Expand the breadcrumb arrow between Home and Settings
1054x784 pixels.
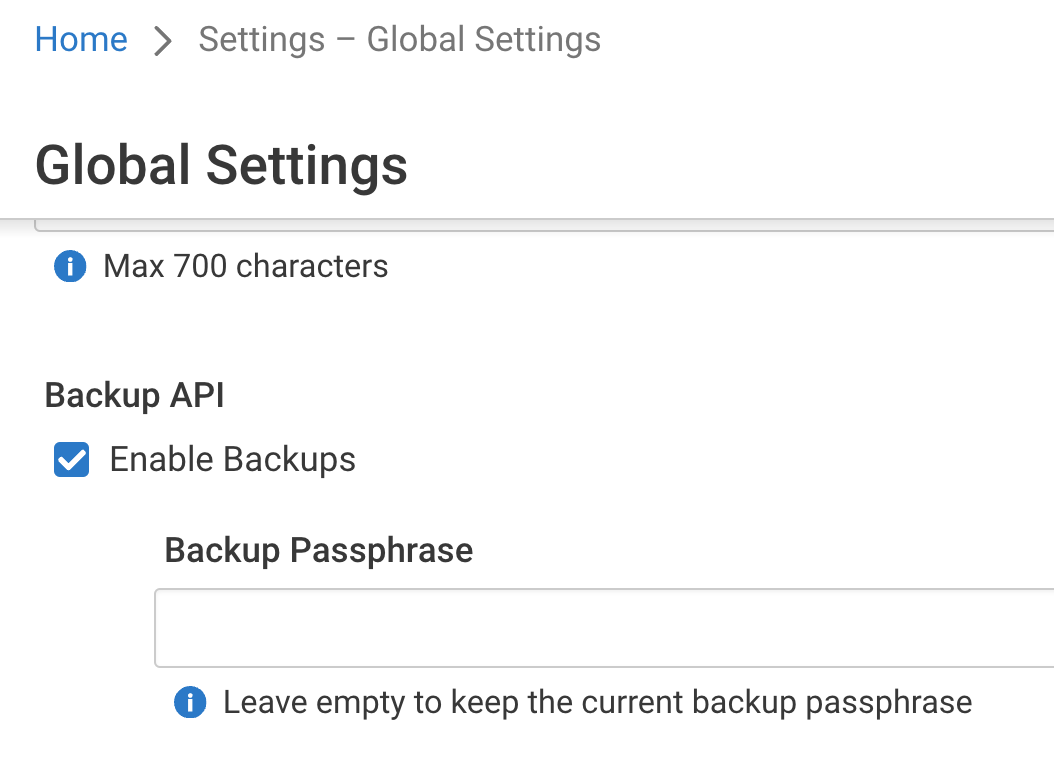point(161,40)
